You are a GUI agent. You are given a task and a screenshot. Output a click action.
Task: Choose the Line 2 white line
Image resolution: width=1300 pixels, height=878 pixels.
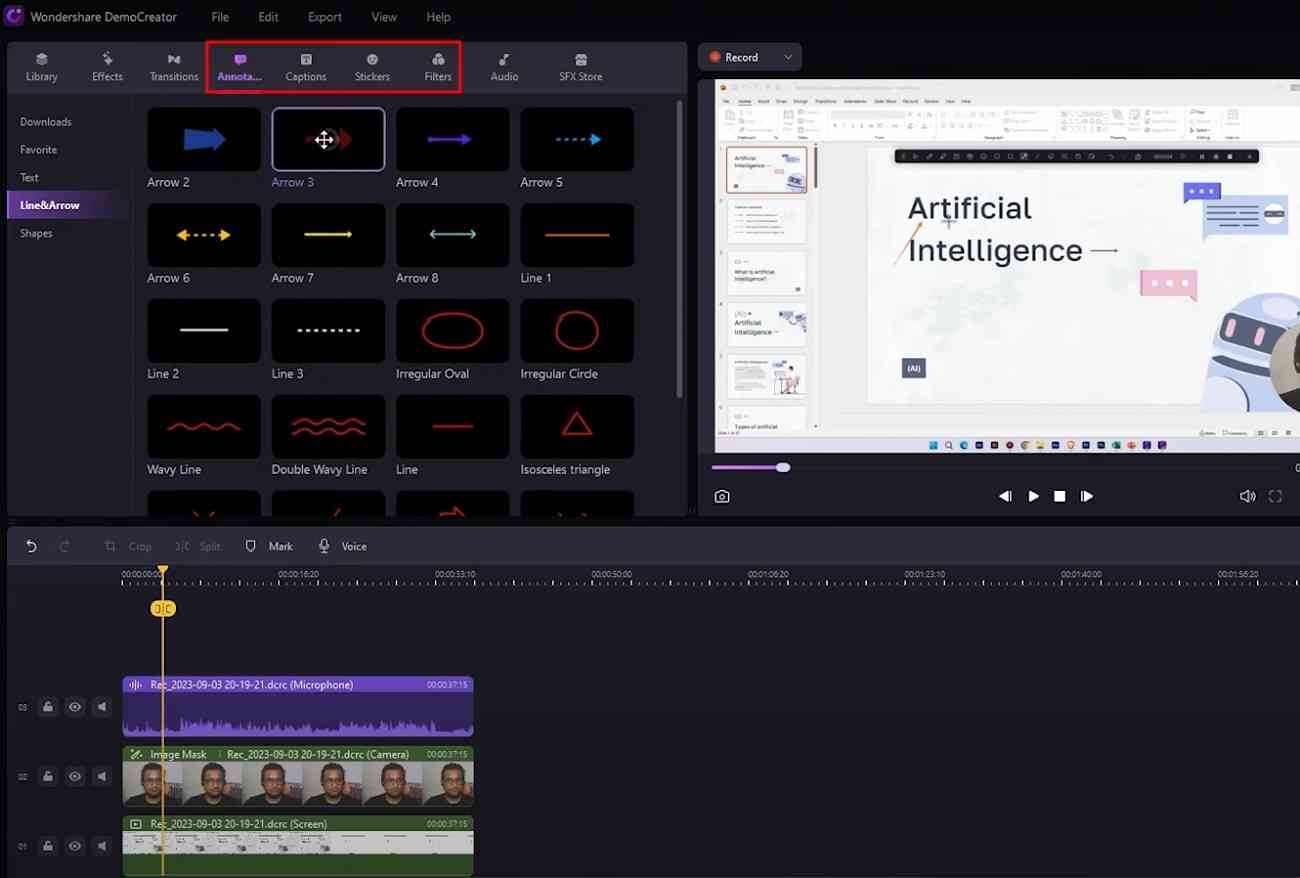click(204, 330)
